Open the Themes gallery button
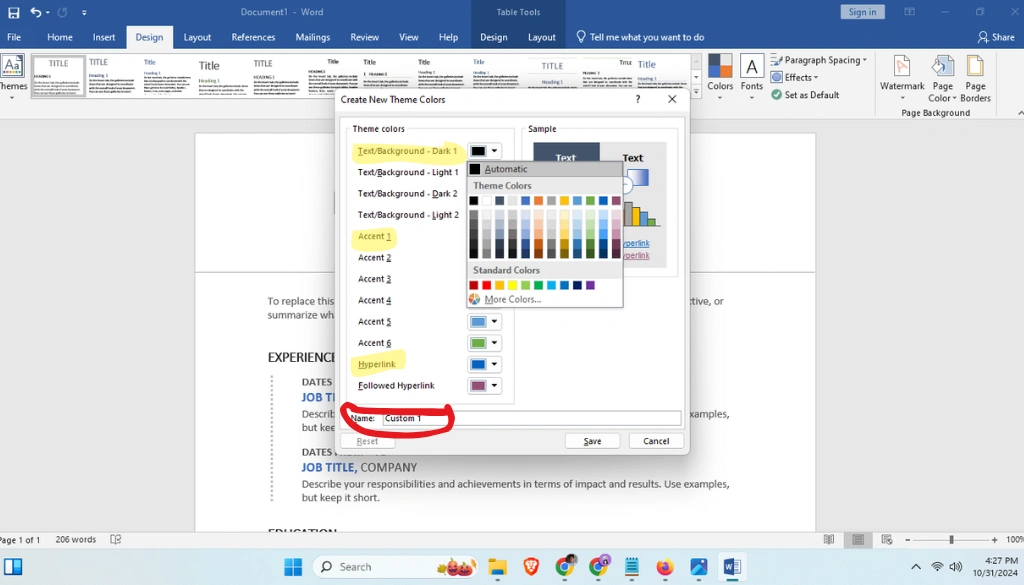 pos(12,78)
